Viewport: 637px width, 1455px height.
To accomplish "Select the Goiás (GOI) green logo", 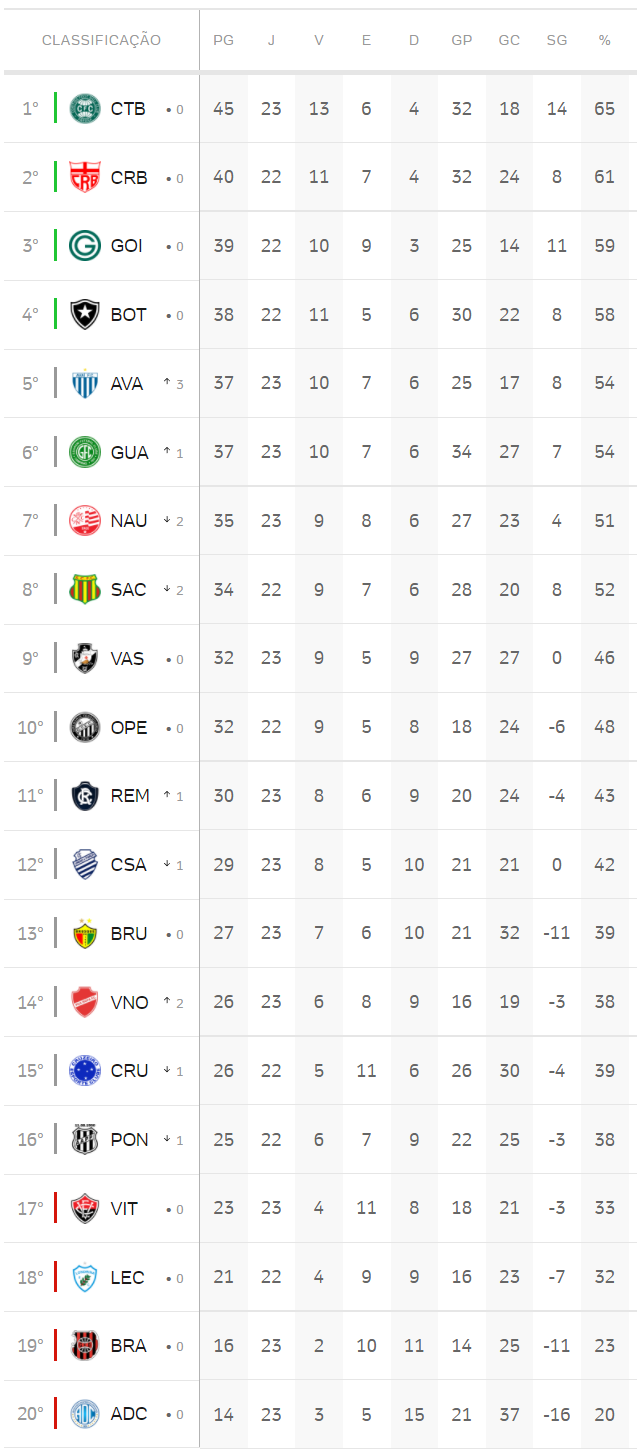I will (x=85, y=245).
